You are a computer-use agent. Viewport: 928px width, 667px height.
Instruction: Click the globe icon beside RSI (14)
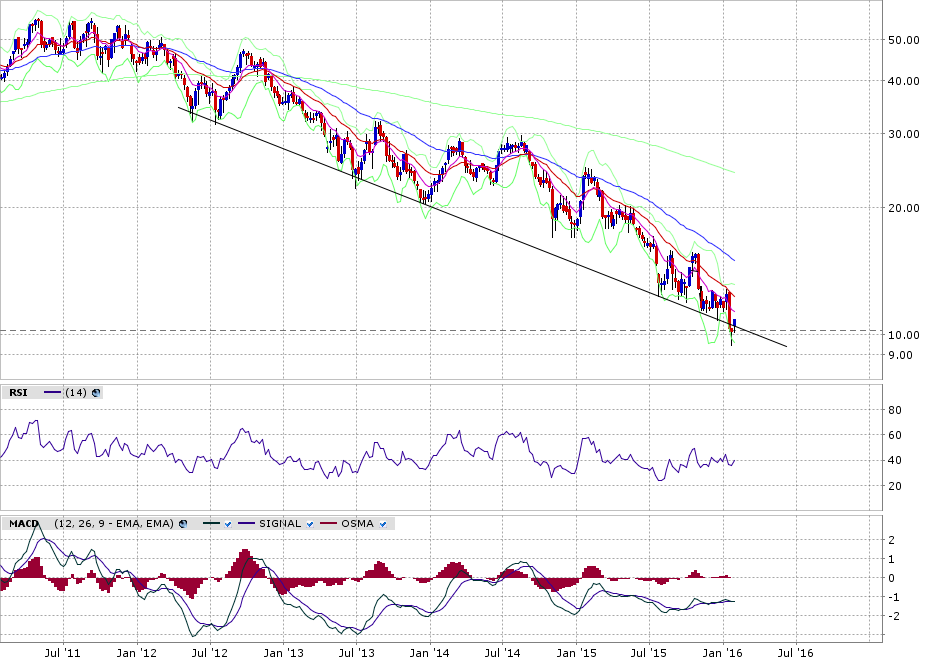[x=97, y=393]
